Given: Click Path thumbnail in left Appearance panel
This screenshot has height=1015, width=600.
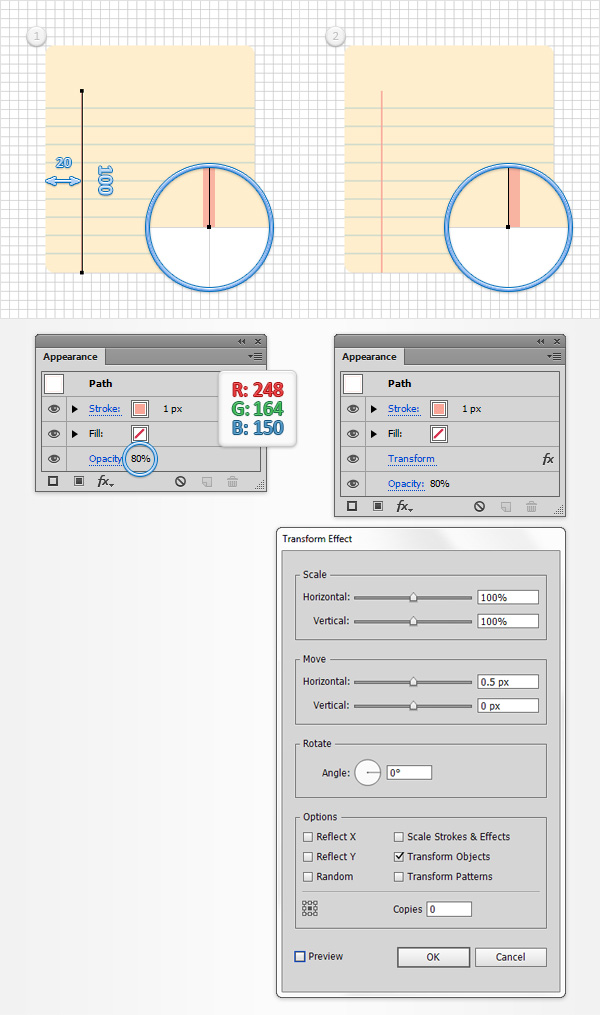Looking at the screenshot, I should [54, 384].
